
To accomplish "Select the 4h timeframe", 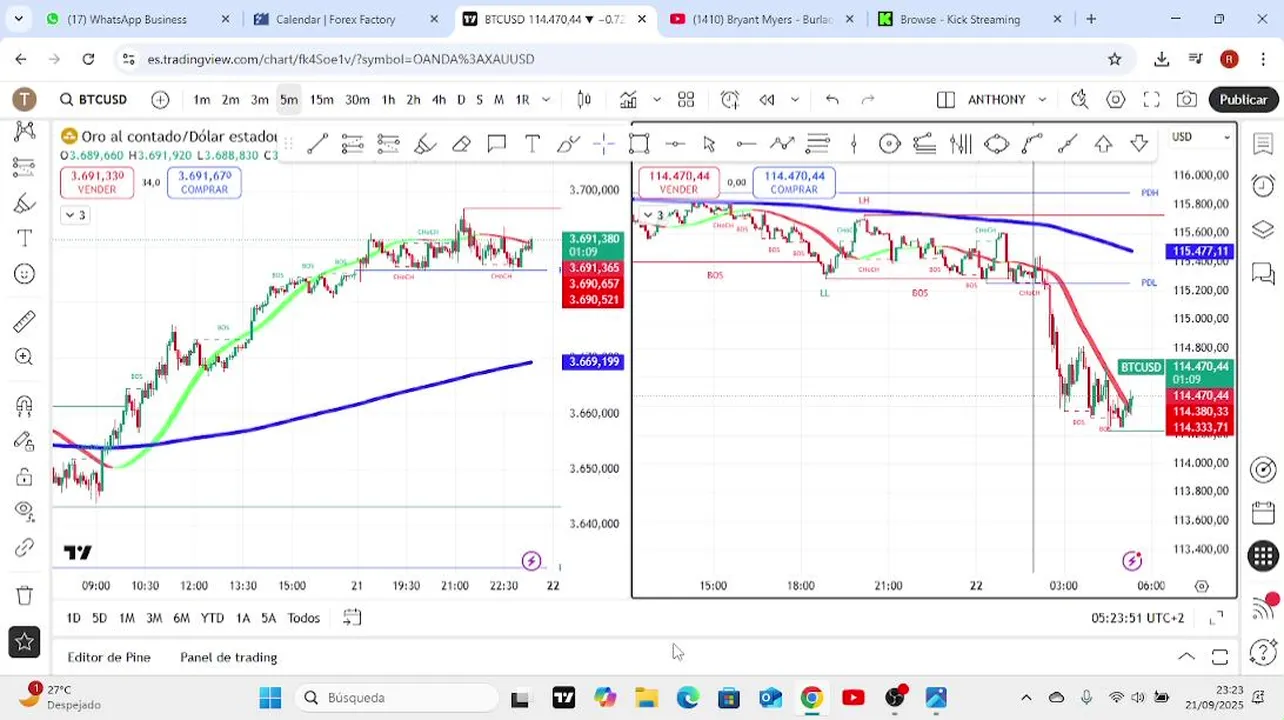I will coord(438,99).
